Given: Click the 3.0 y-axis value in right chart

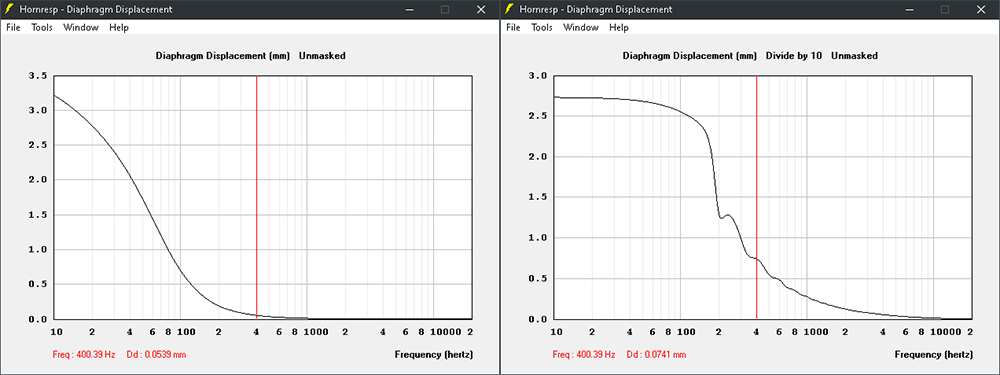Looking at the screenshot, I should (539, 76).
